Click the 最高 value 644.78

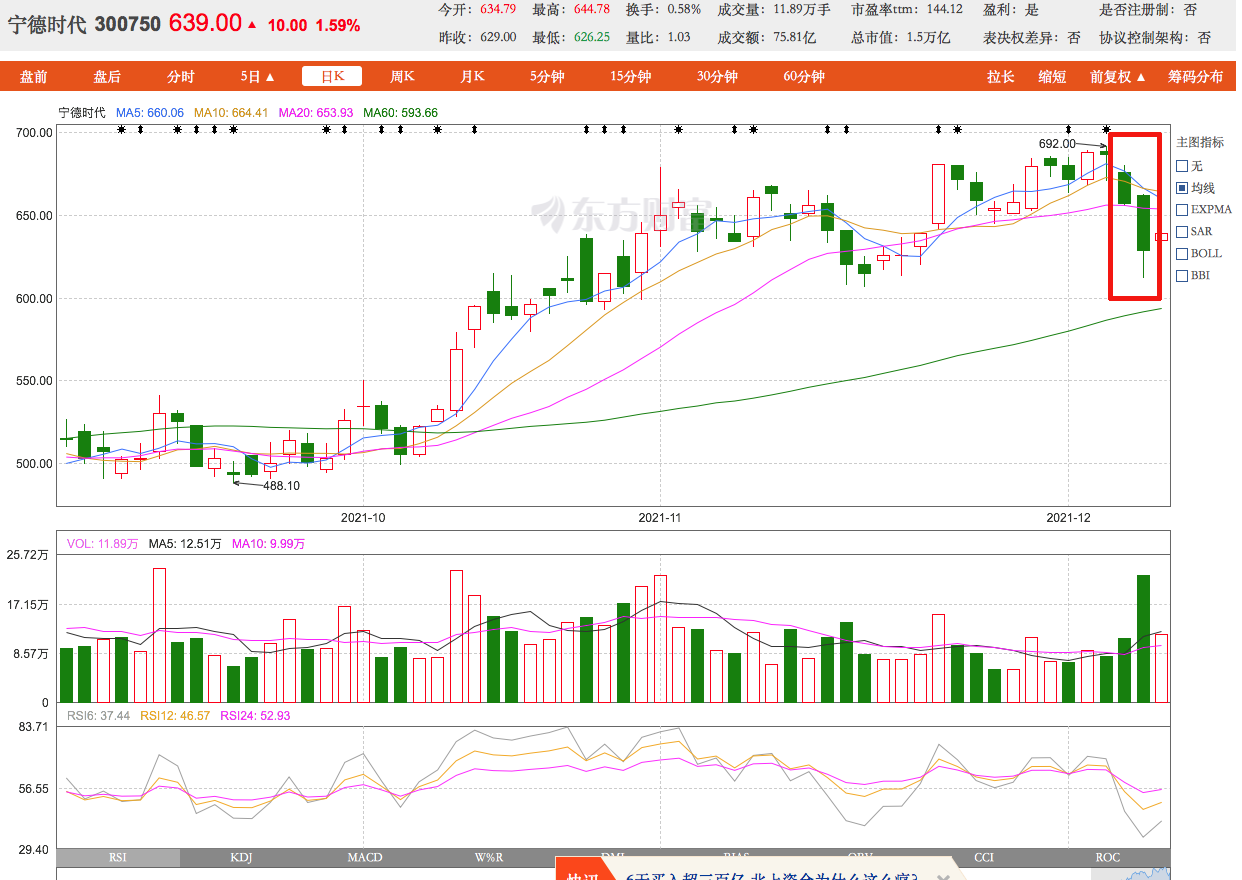[591, 10]
